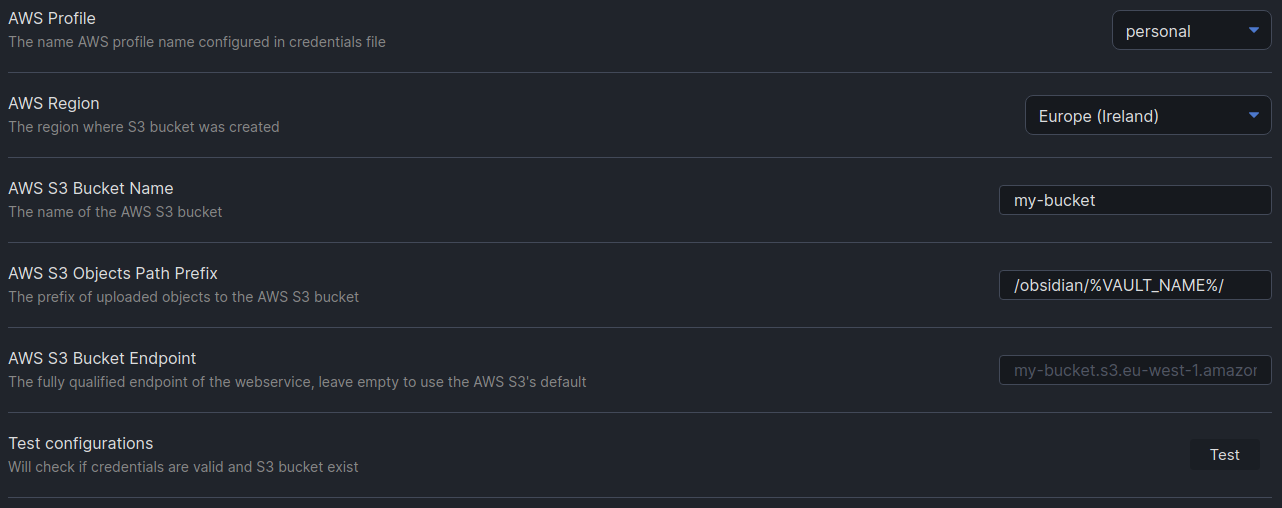Open the AWS Profile dropdown showing personal
The image size is (1282, 508).
coord(1192,31)
